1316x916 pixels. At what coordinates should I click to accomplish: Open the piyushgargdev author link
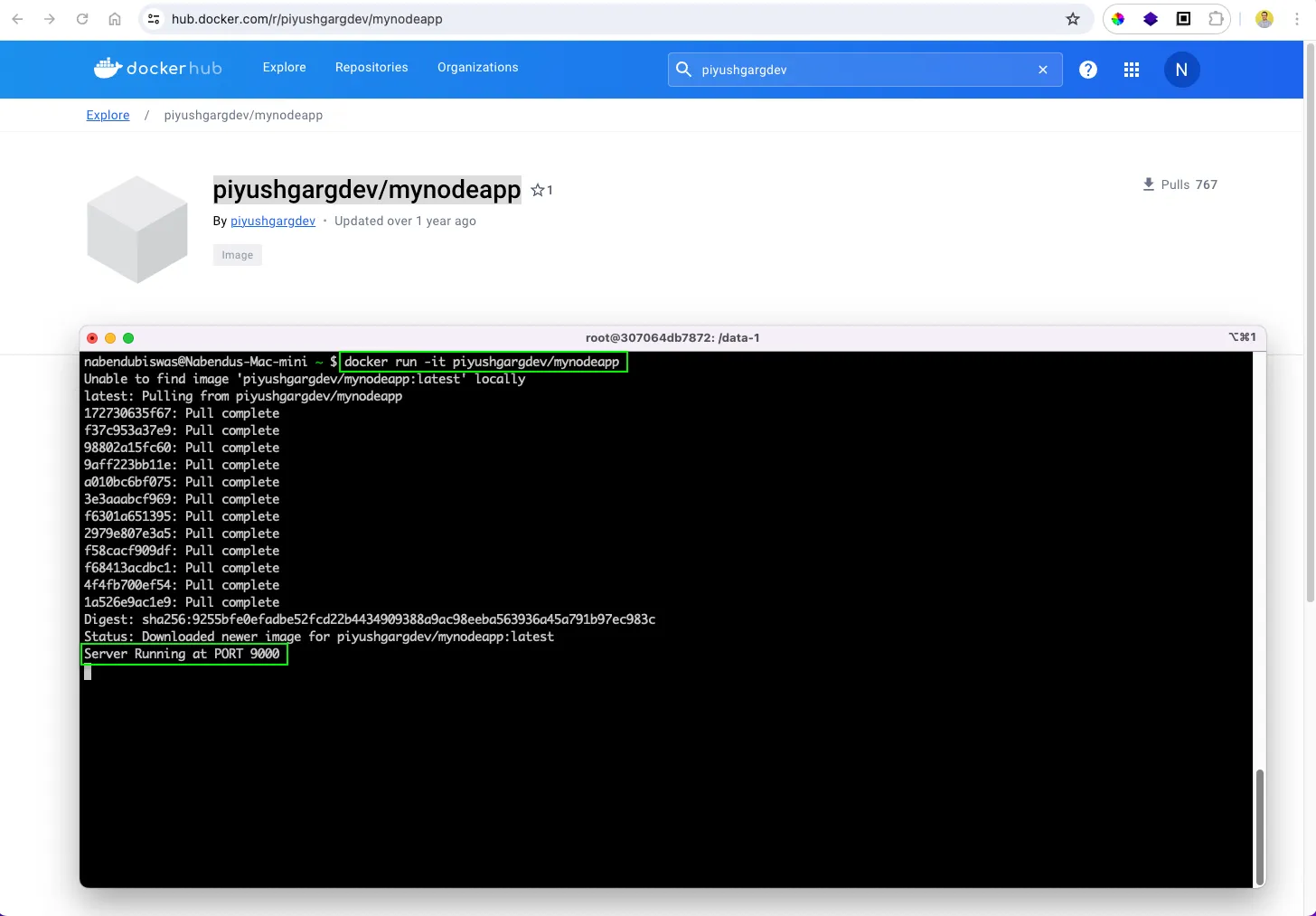click(x=273, y=221)
